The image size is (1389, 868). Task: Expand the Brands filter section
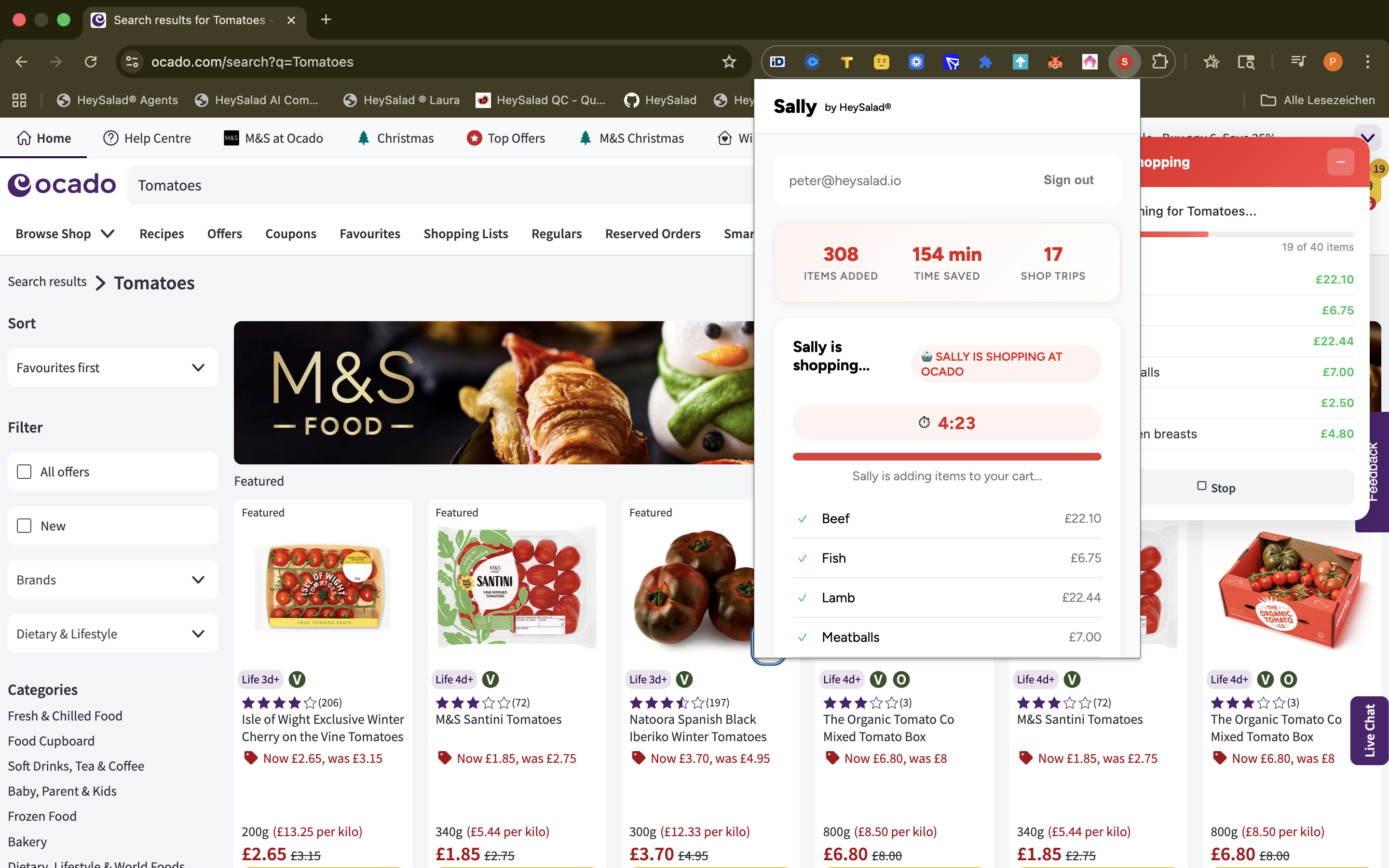point(112,579)
